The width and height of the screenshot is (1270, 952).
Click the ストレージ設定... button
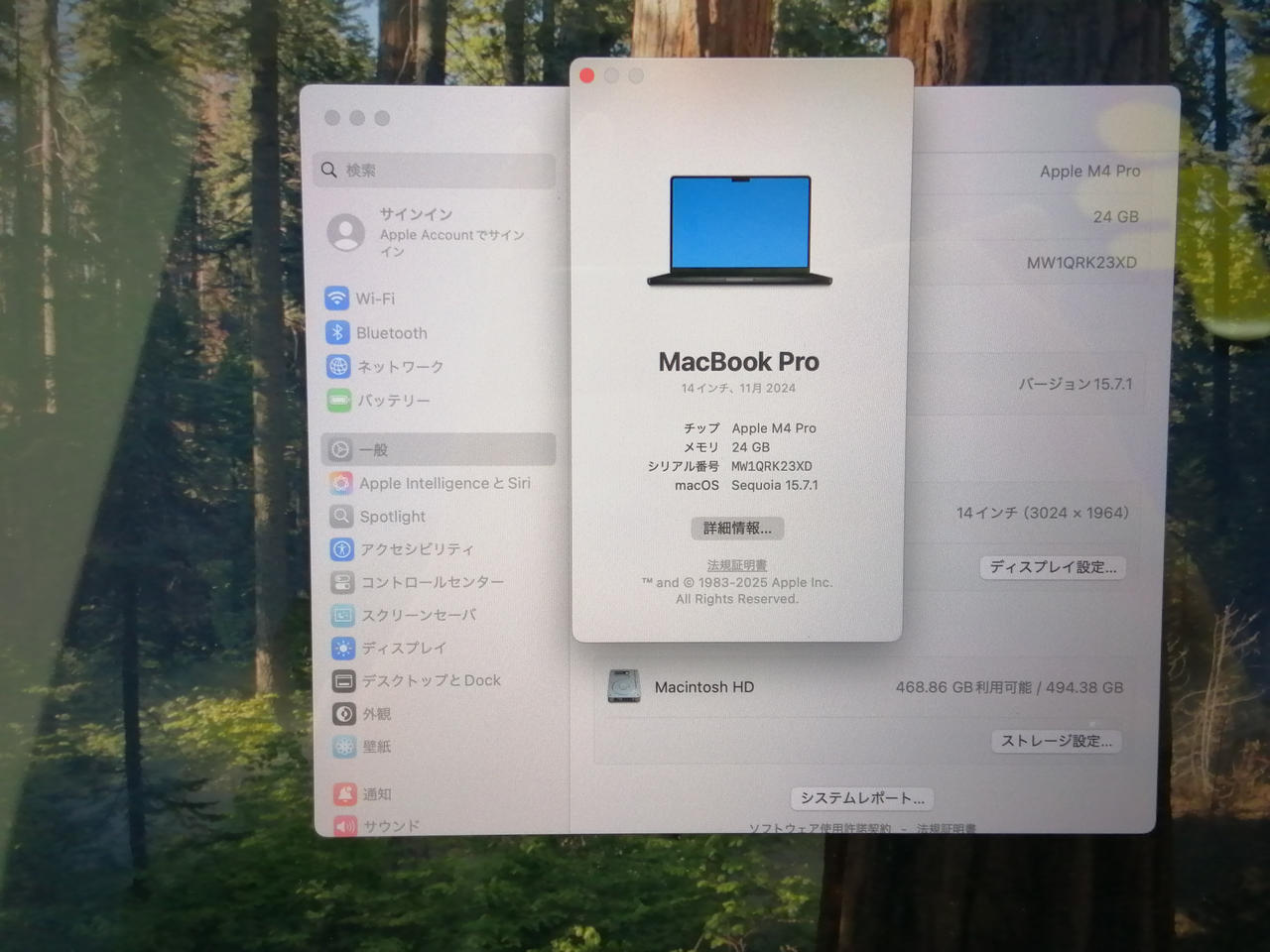pos(1056,741)
